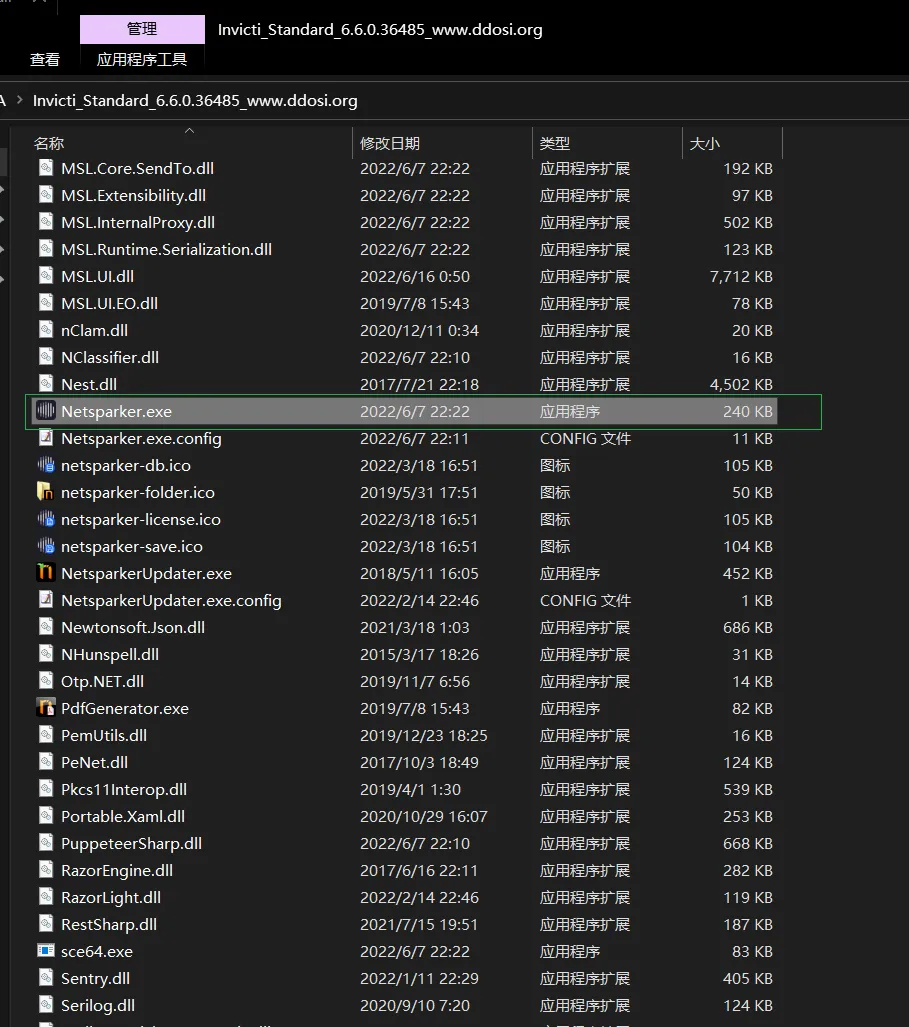
Task: Click the MSL.UI.dll file icon
Action: (x=46, y=276)
